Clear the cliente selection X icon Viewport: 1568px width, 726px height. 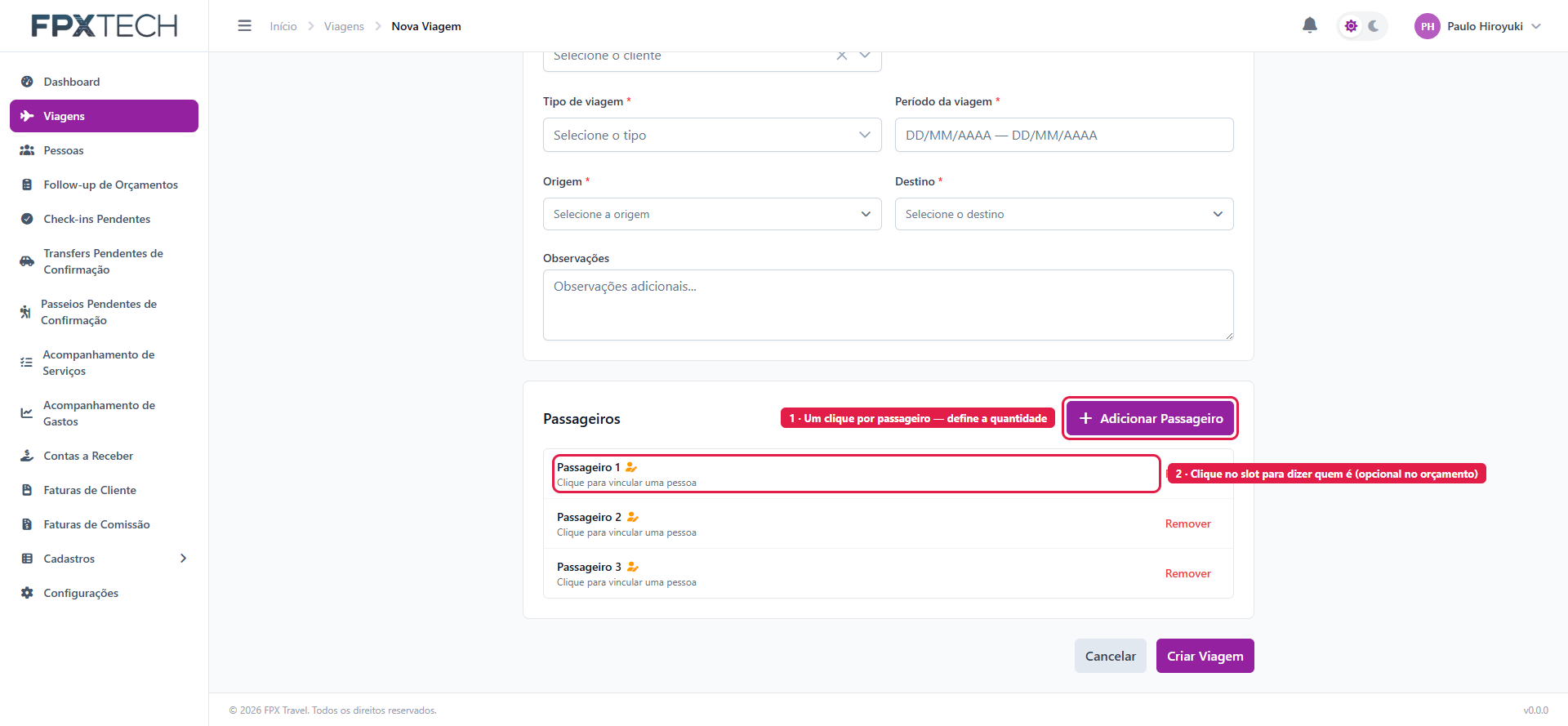click(x=842, y=56)
